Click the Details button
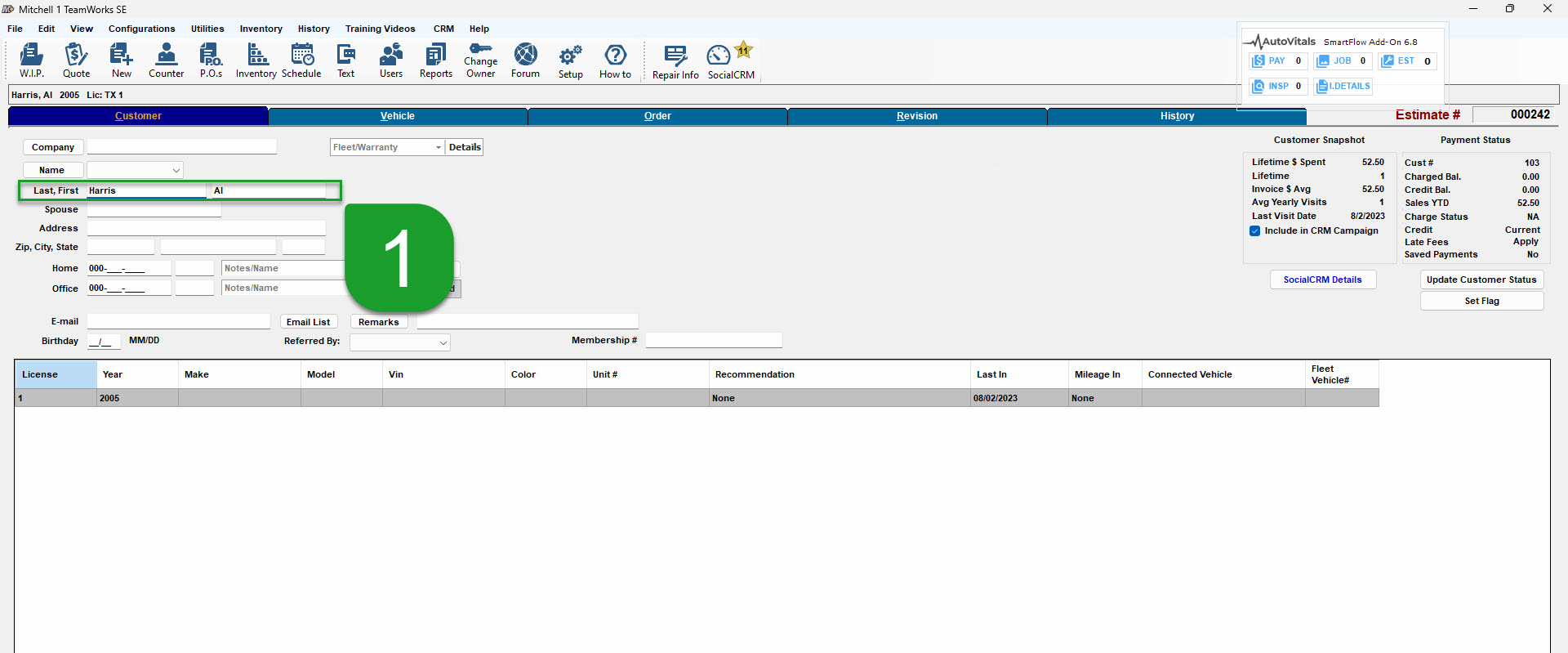The height and width of the screenshot is (653, 1568). [465, 147]
